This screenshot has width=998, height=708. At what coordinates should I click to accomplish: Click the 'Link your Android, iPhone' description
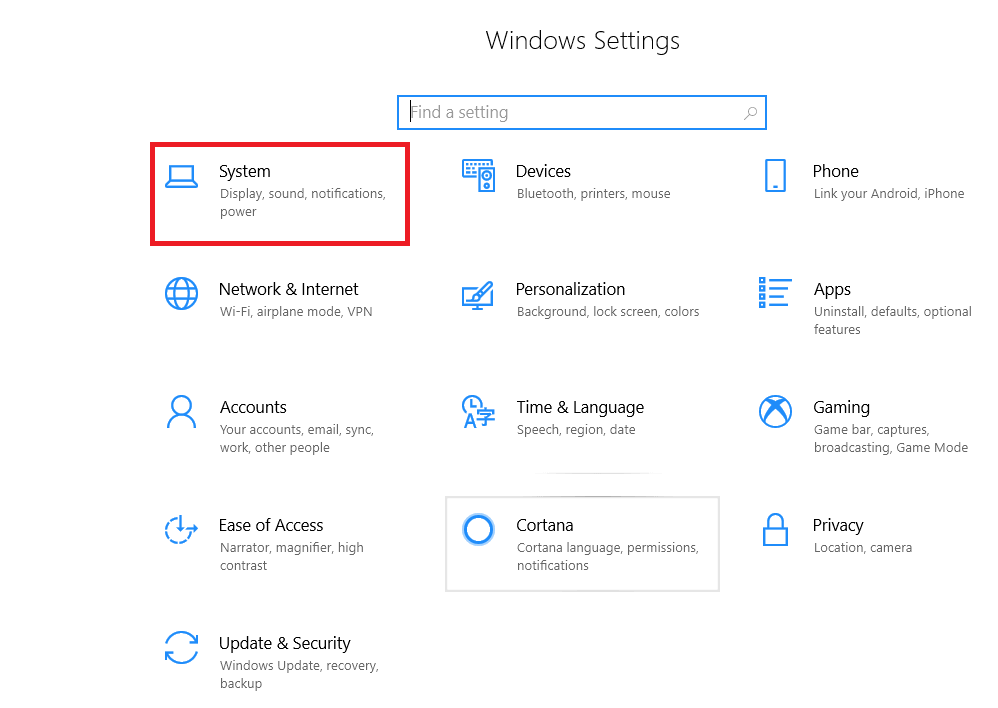[888, 194]
